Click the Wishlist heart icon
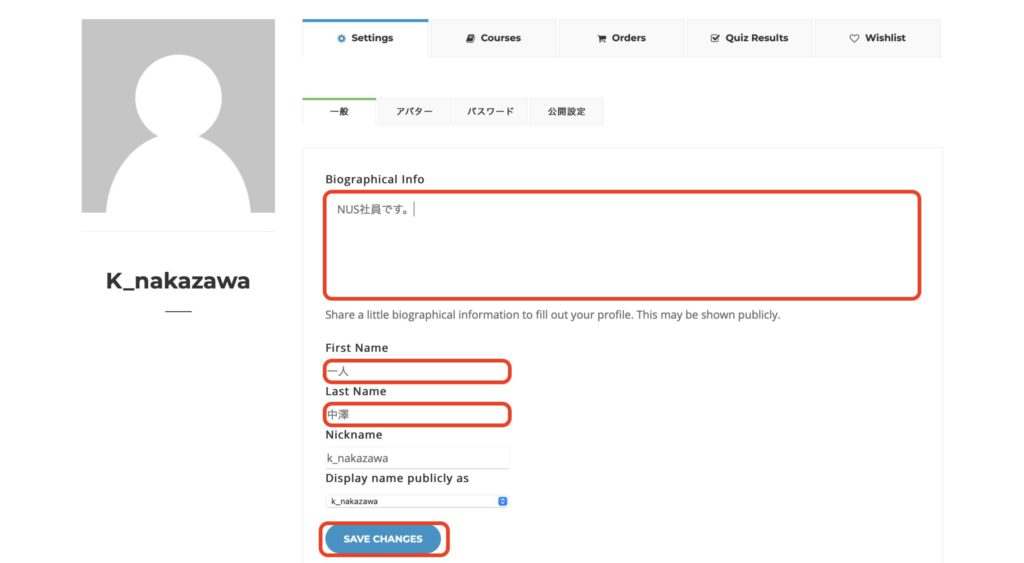 pyautogui.click(x=854, y=39)
